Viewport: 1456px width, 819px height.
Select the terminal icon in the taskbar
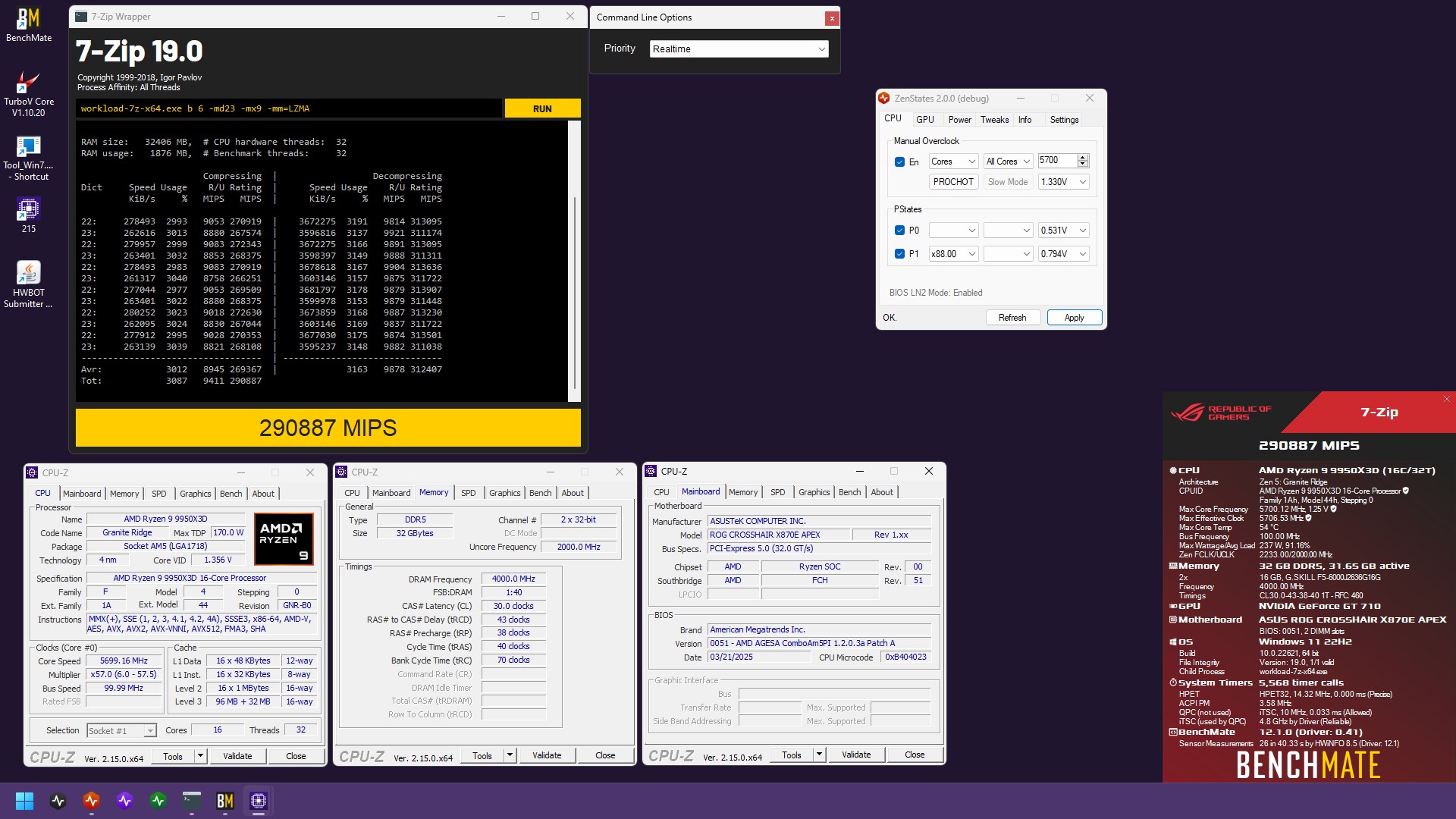click(x=192, y=801)
